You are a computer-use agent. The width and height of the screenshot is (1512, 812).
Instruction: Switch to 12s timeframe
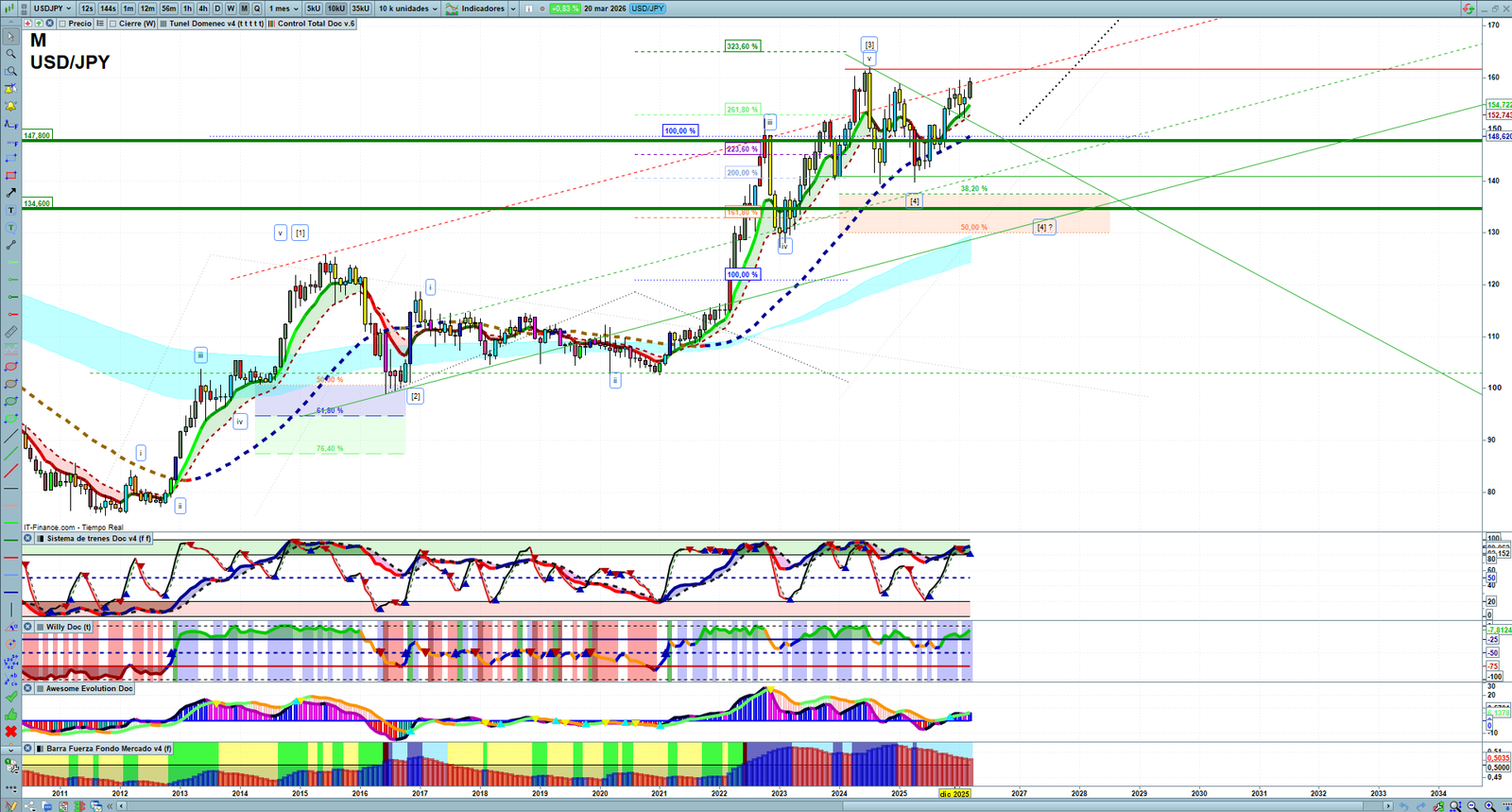87,9
